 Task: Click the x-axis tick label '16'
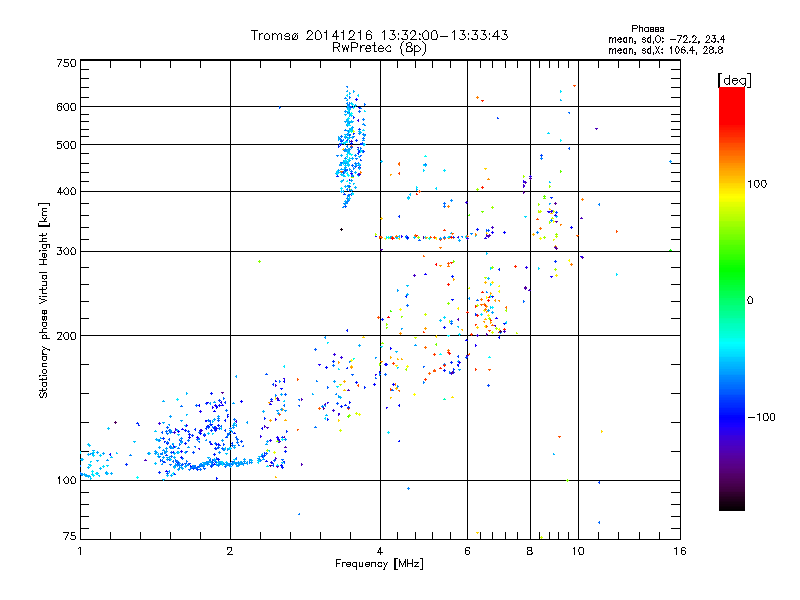(x=680, y=551)
